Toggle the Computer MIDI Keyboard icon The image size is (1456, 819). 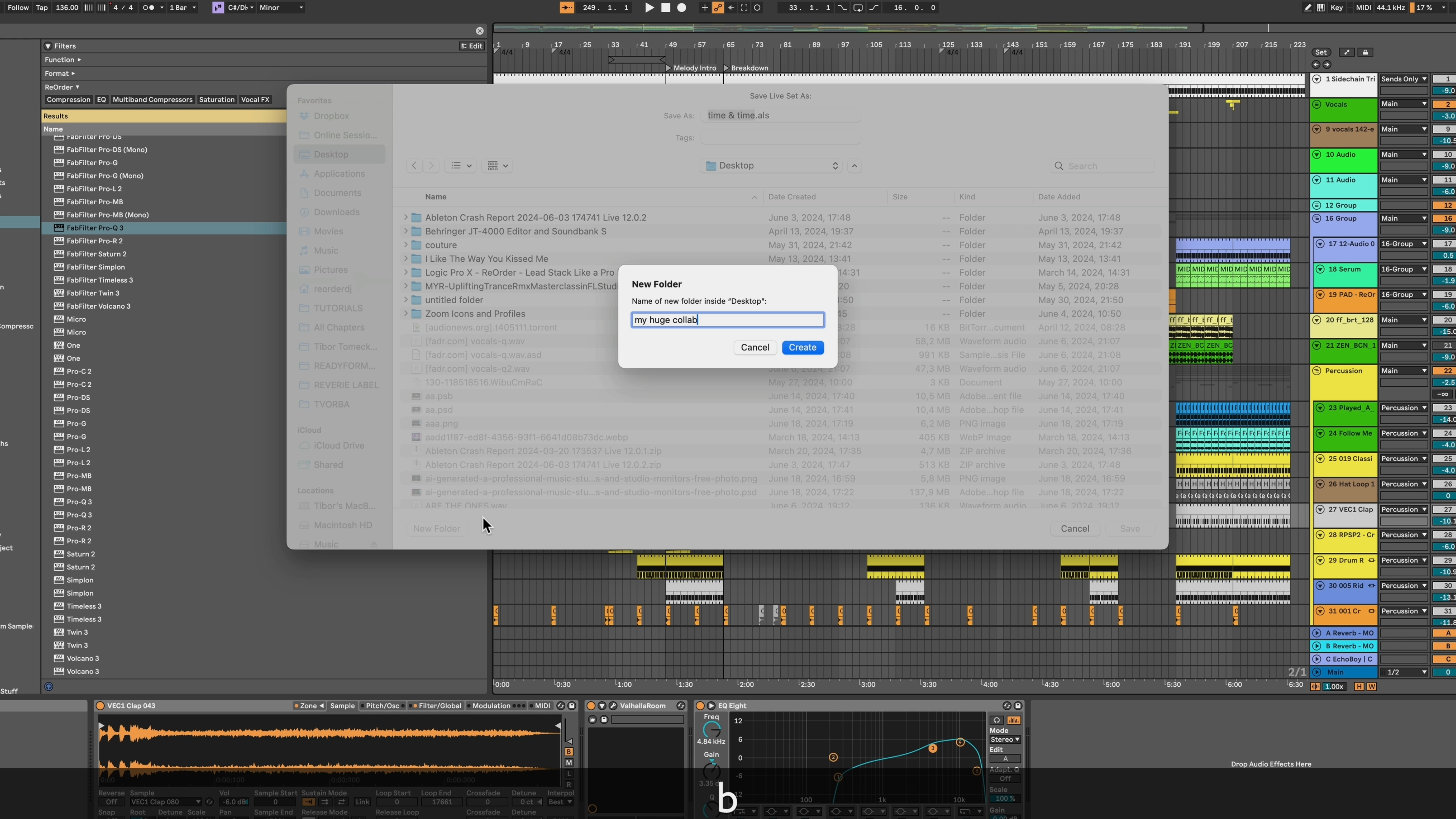[x=1320, y=7]
